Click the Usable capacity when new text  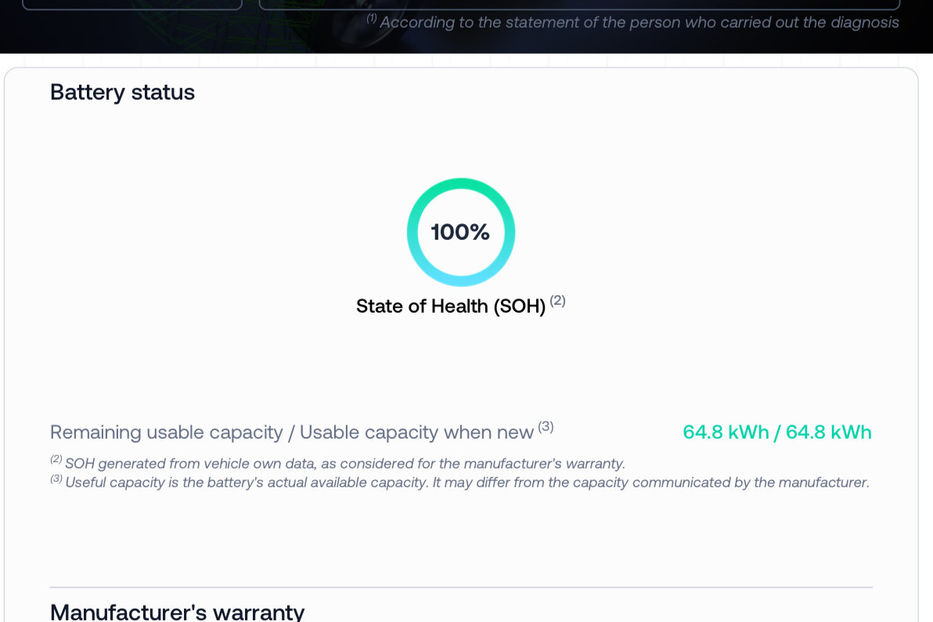(x=417, y=433)
